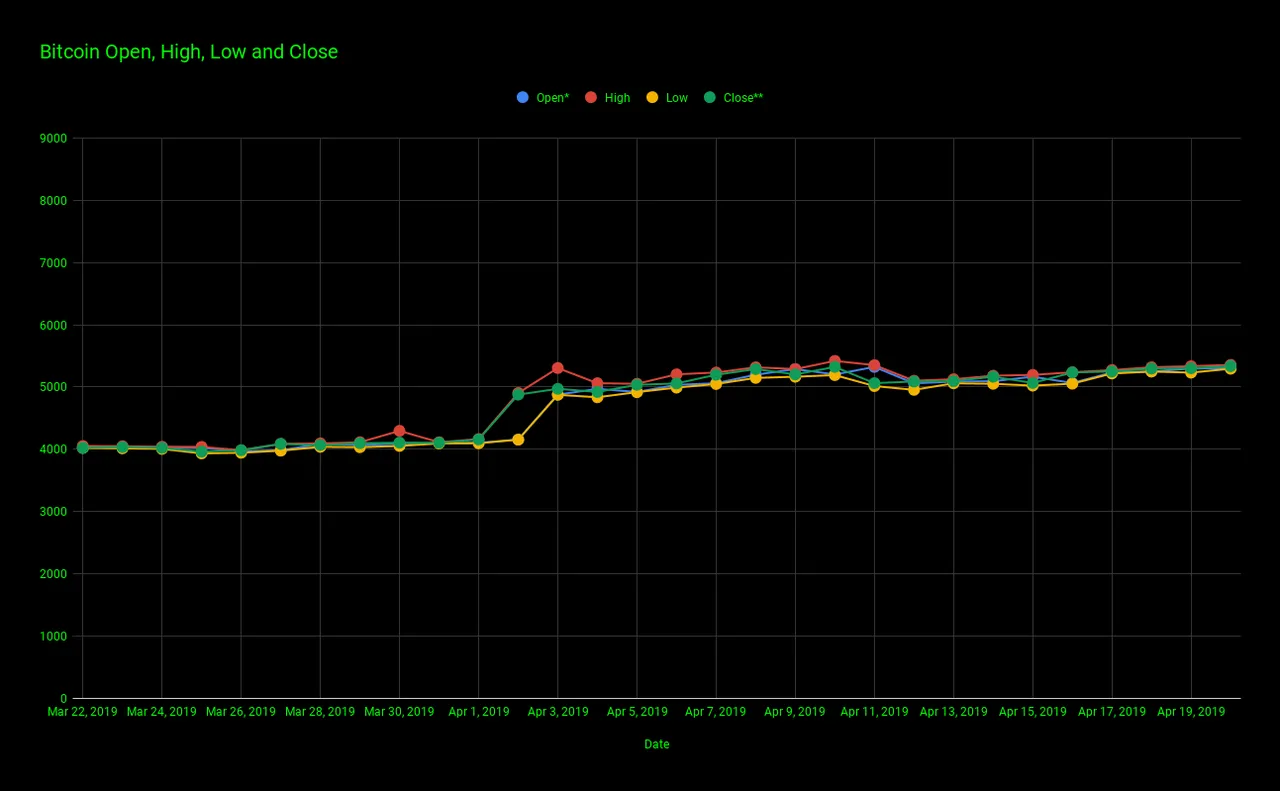Click the "Date" horizontal axis title
The height and width of the screenshot is (791, 1280).
pyautogui.click(x=657, y=744)
